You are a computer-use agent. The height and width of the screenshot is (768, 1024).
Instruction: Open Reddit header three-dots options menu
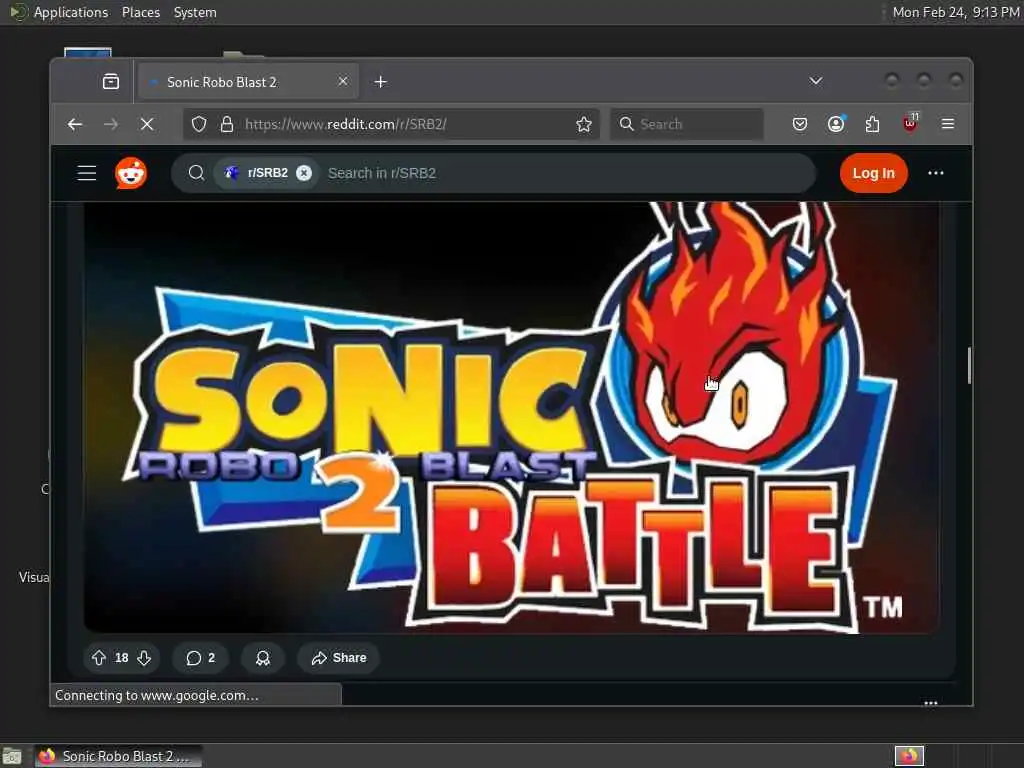(936, 173)
